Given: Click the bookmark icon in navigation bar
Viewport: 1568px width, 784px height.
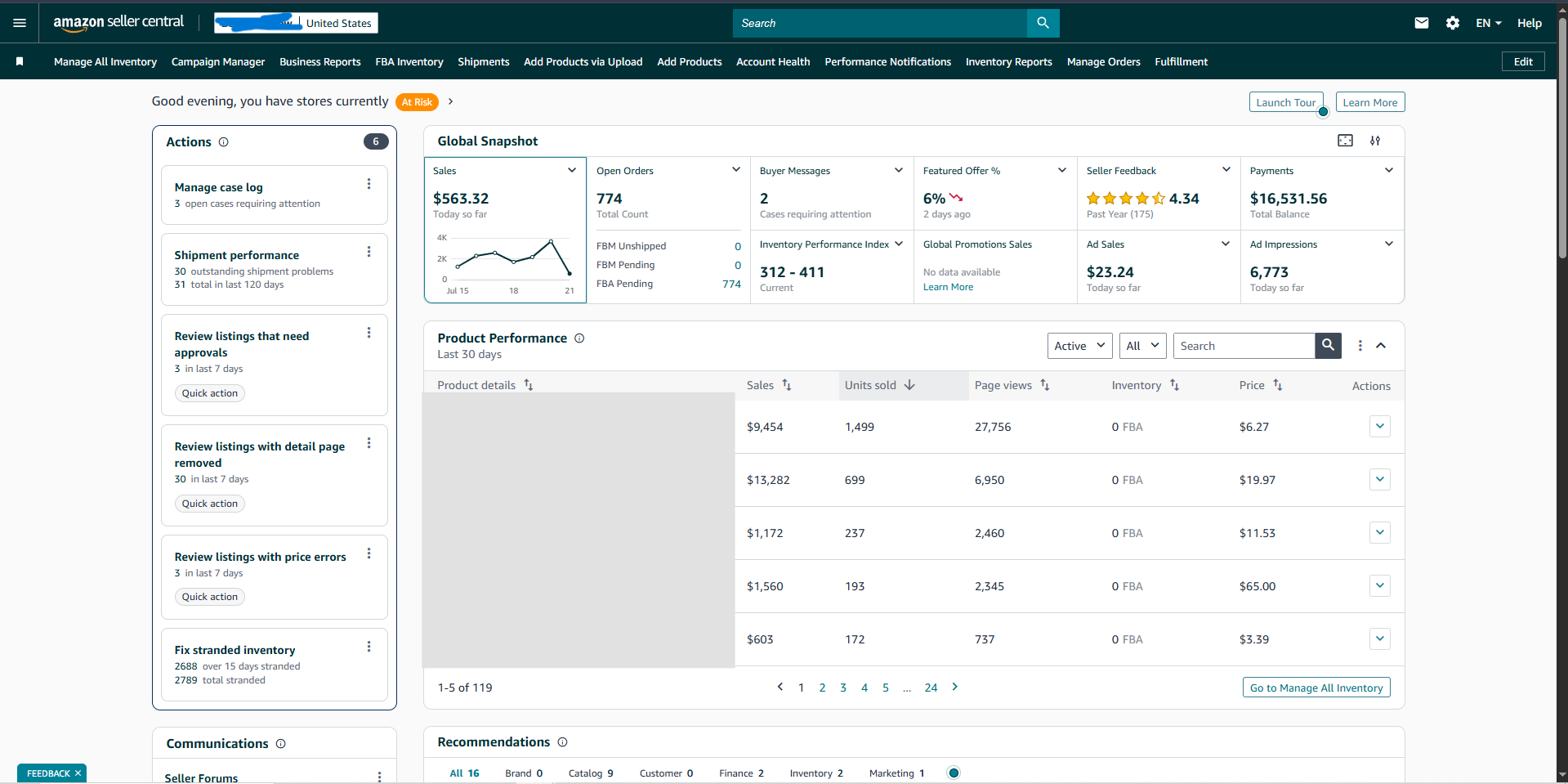Looking at the screenshot, I should (20, 61).
